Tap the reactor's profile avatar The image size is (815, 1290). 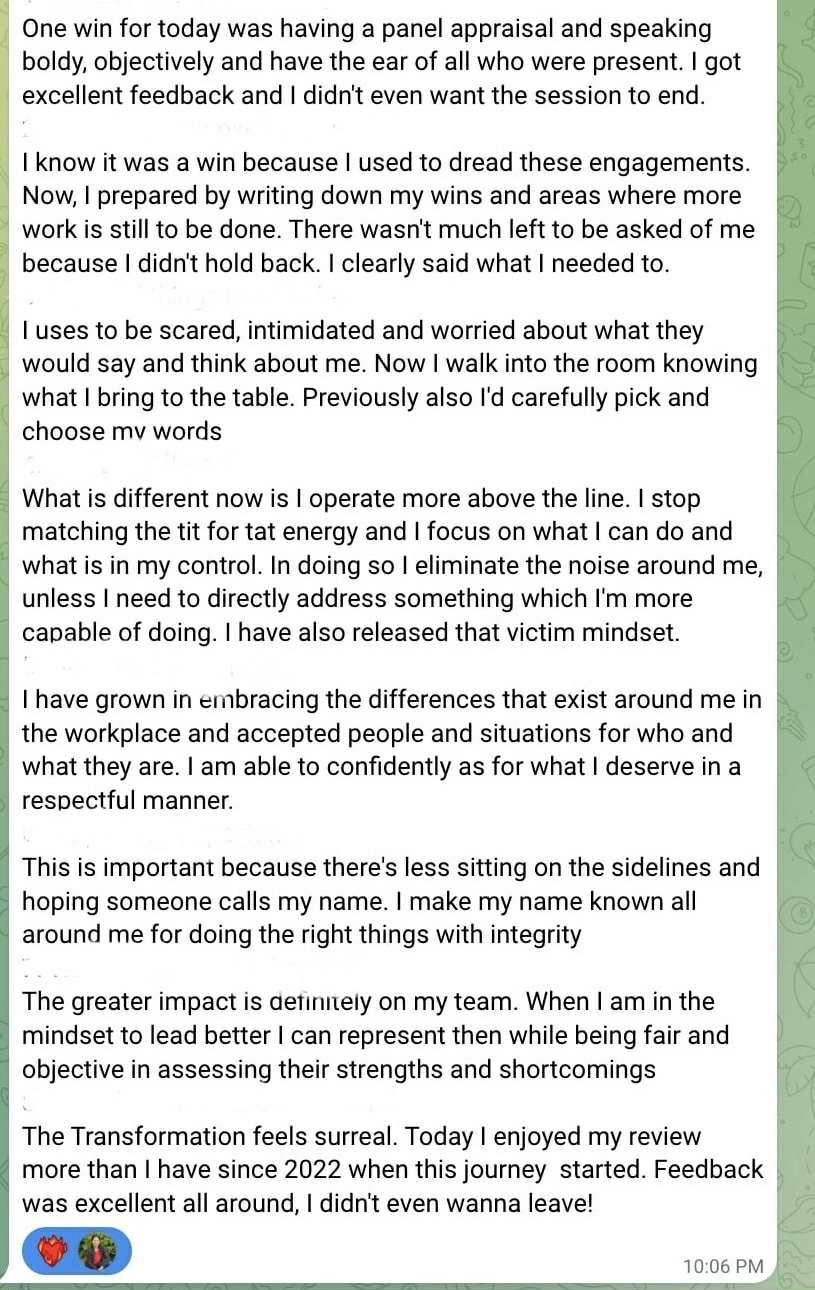[97, 1251]
